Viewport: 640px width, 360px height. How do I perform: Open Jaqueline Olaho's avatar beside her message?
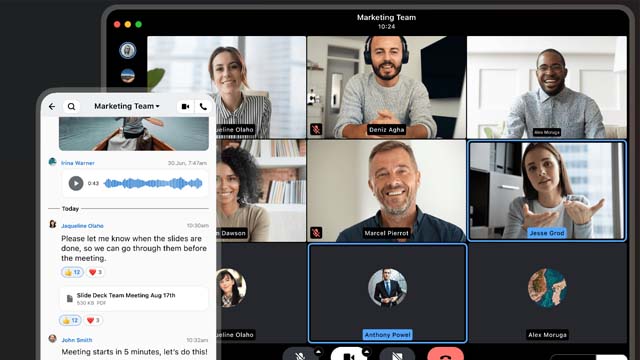[53, 224]
